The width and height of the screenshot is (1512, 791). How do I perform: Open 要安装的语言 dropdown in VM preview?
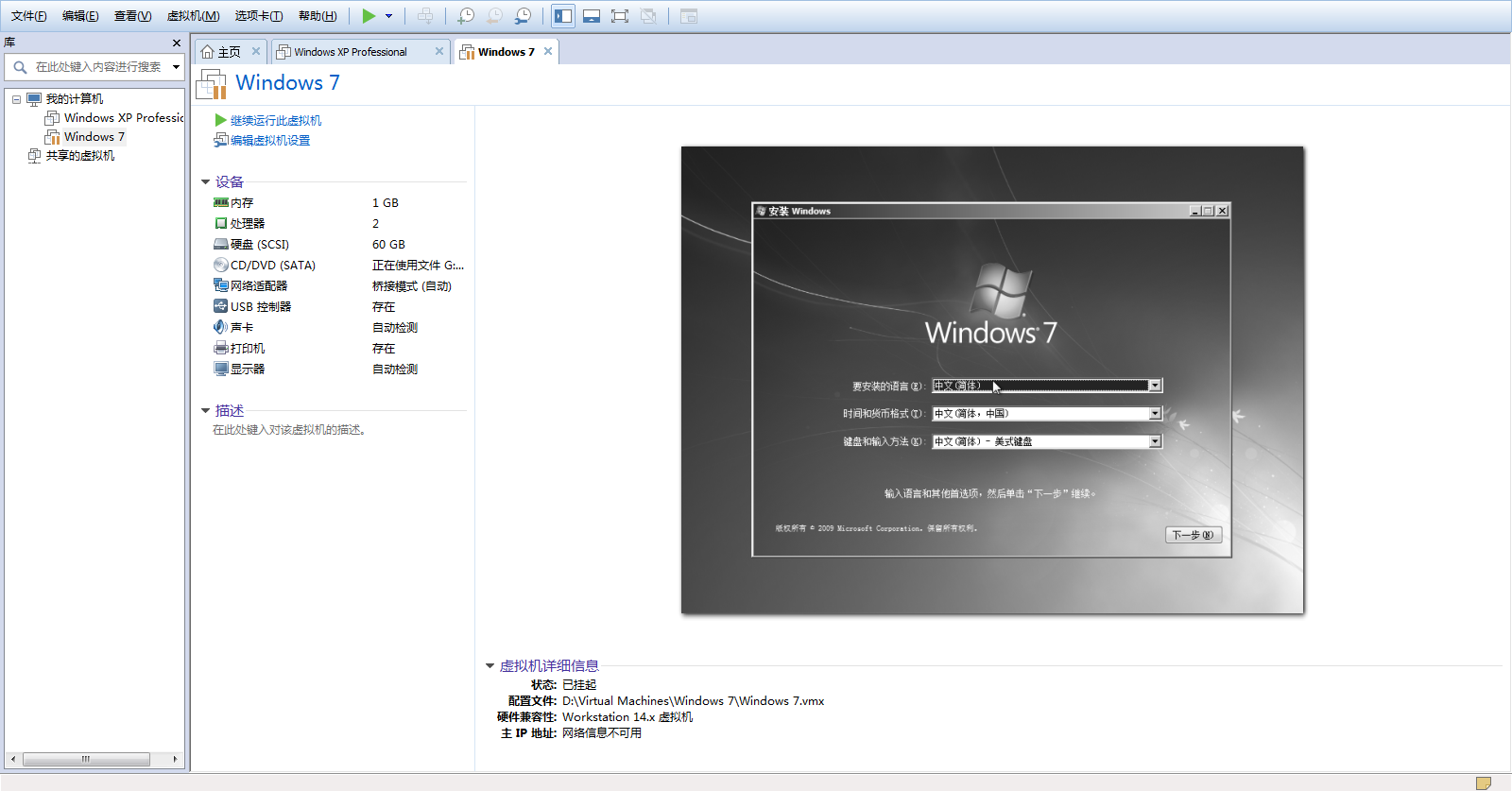pyautogui.click(x=1155, y=386)
